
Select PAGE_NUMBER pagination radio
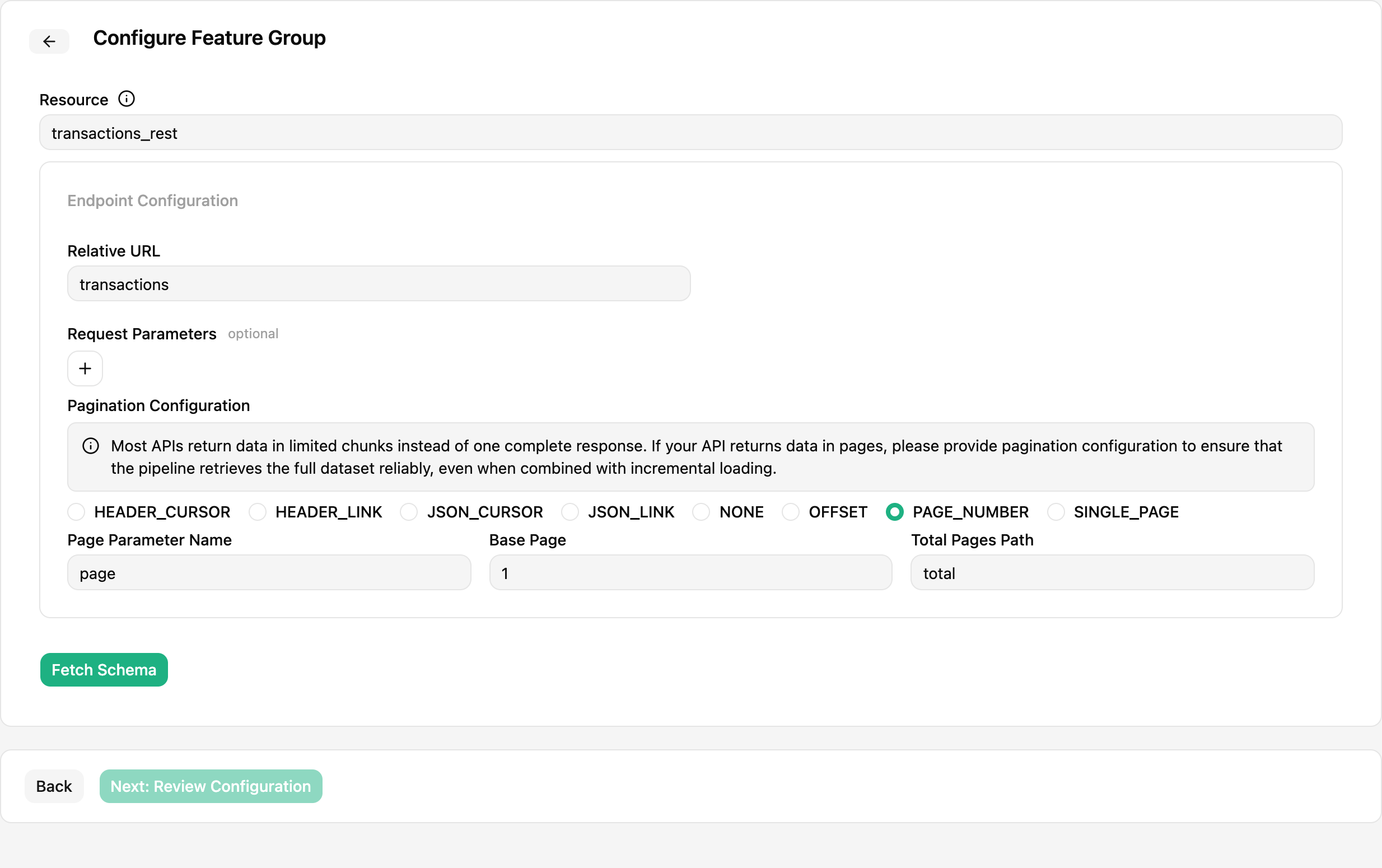pos(895,511)
